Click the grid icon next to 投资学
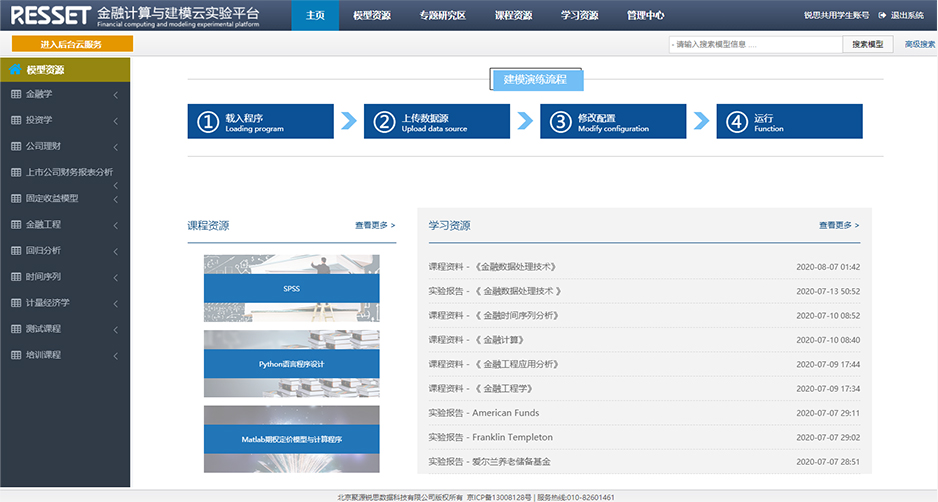Image resolution: width=938 pixels, height=502 pixels. point(15,120)
